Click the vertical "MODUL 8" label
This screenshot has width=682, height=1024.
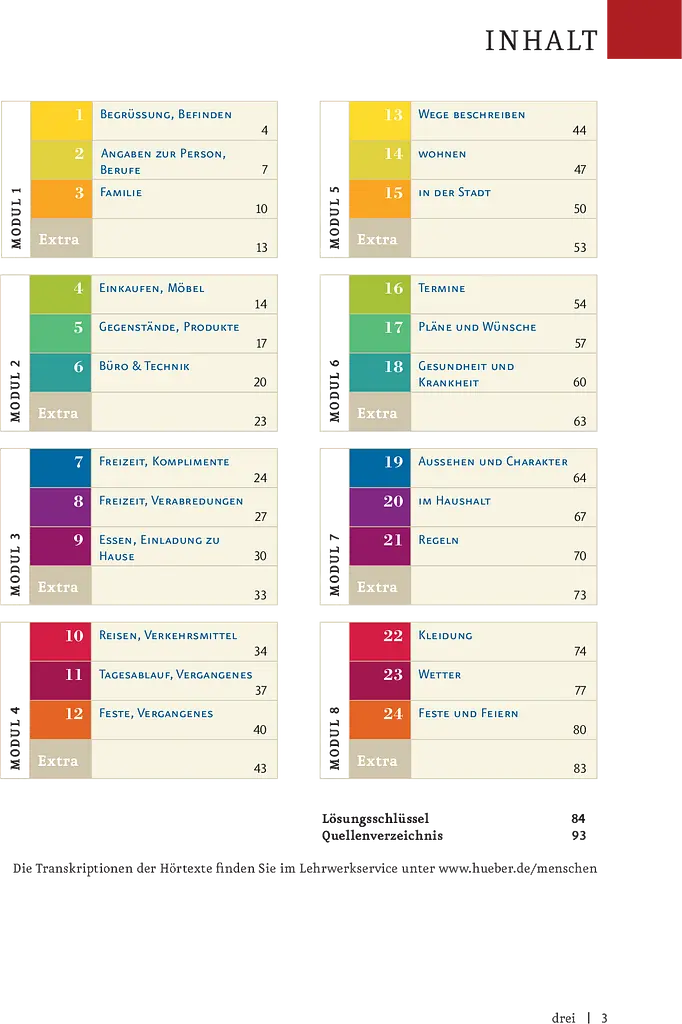pos(334,738)
